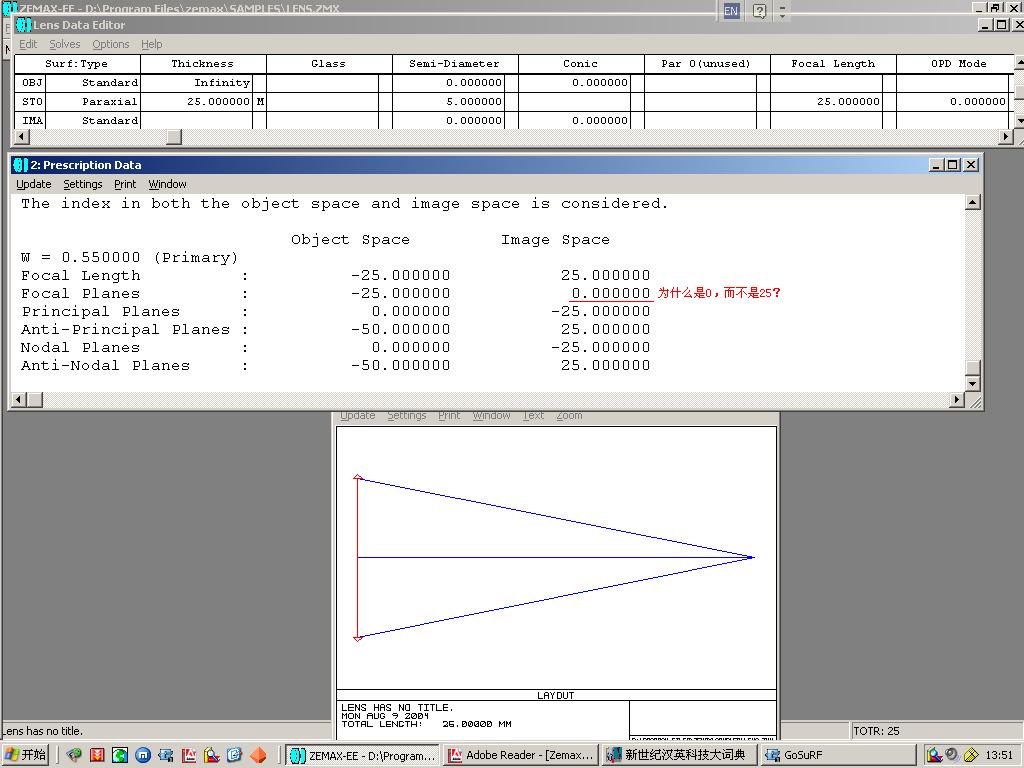
Task: Open the Help menu in Lens Data Editor
Action: tap(152, 44)
